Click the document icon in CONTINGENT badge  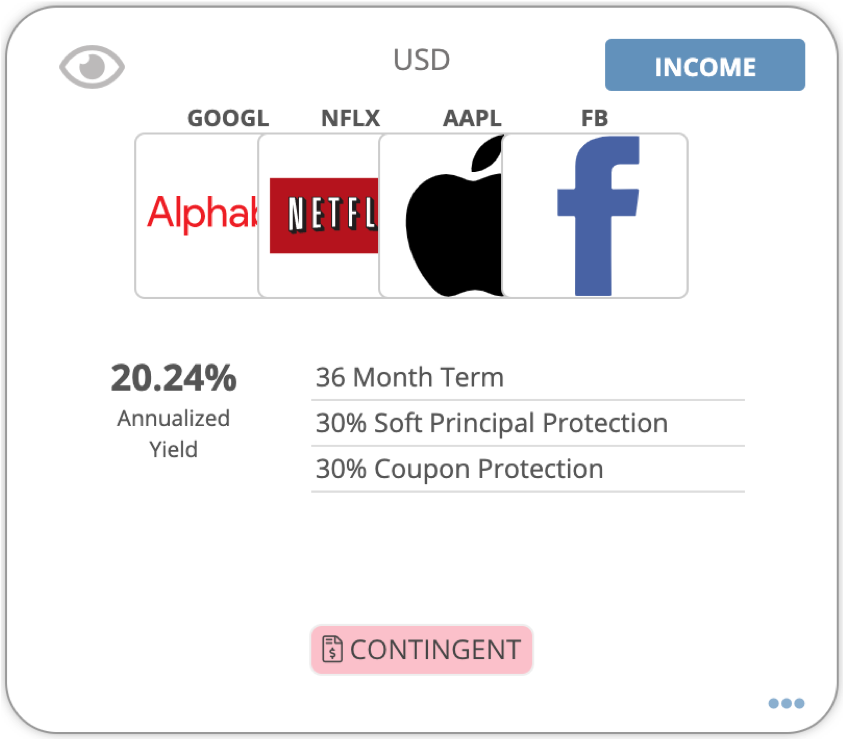pyautogui.click(x=332, y=649)
